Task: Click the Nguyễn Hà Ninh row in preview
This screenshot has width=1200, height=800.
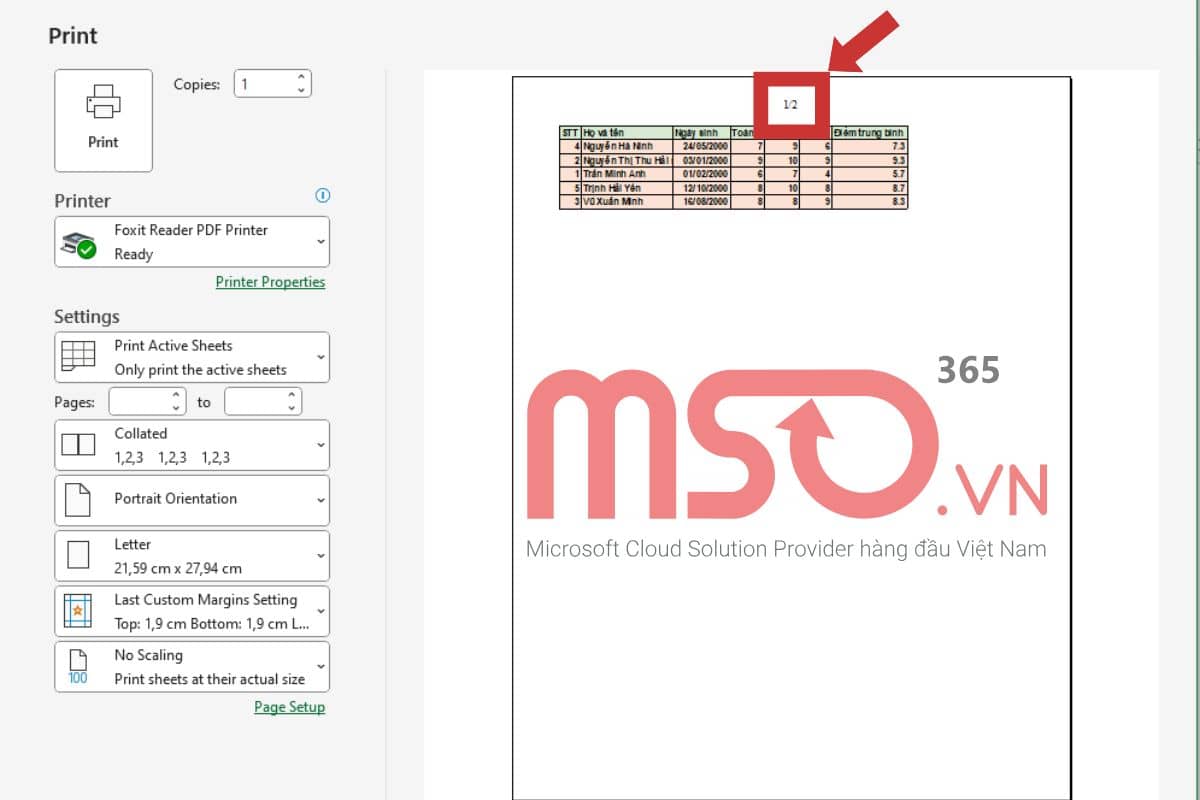Action: pos(733,146)
